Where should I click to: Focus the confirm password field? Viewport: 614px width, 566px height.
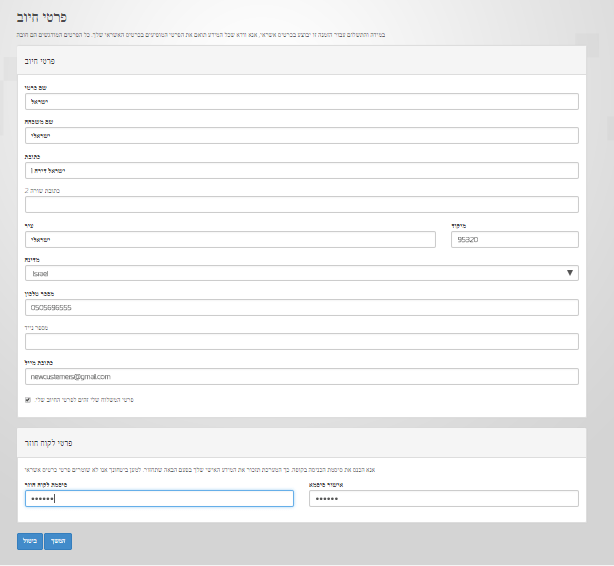pyautogui.click(x=443, y=498)
